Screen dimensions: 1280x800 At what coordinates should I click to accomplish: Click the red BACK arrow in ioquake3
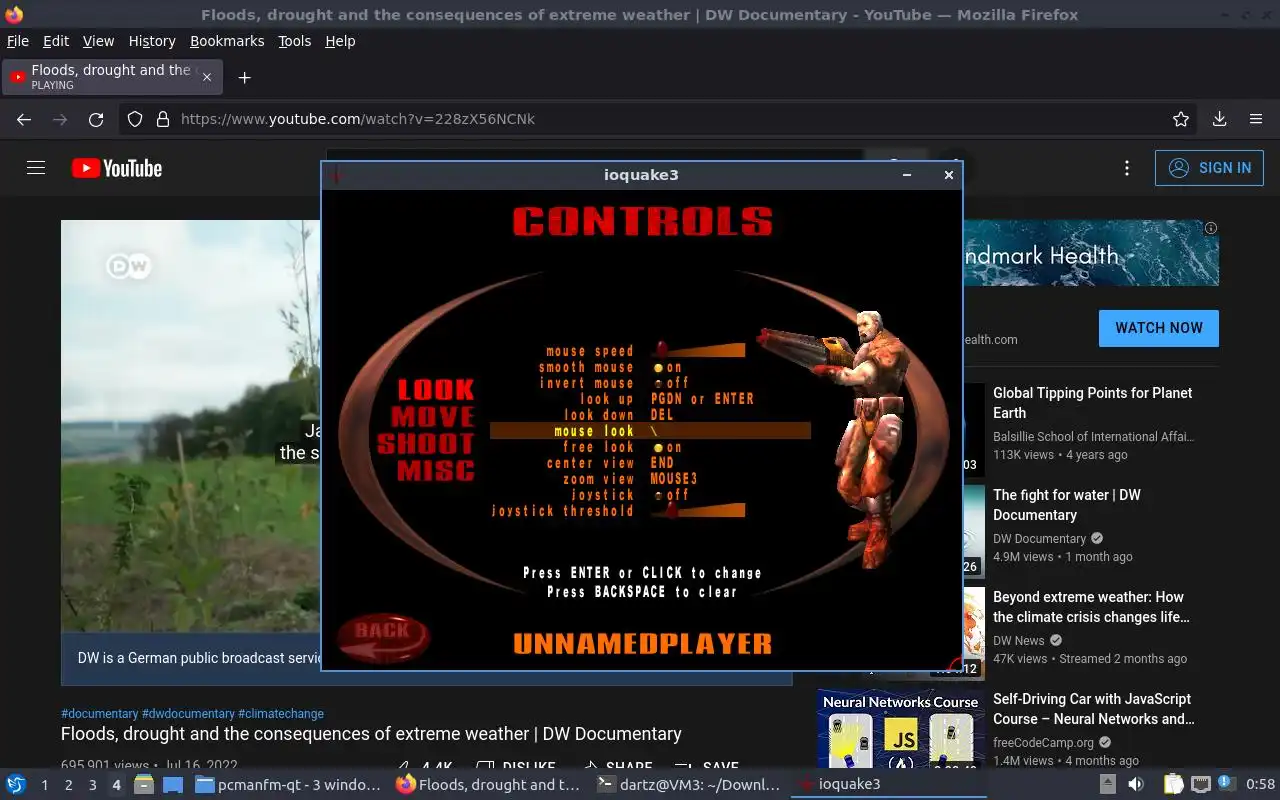(383, 637)
